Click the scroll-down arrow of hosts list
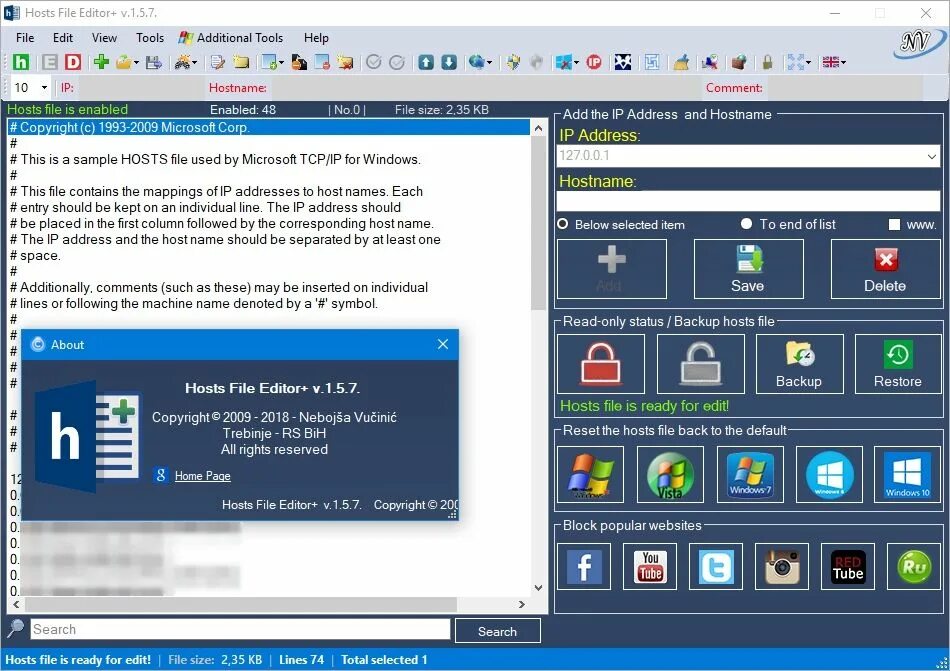Screen dimensions: 950x671 538,587
